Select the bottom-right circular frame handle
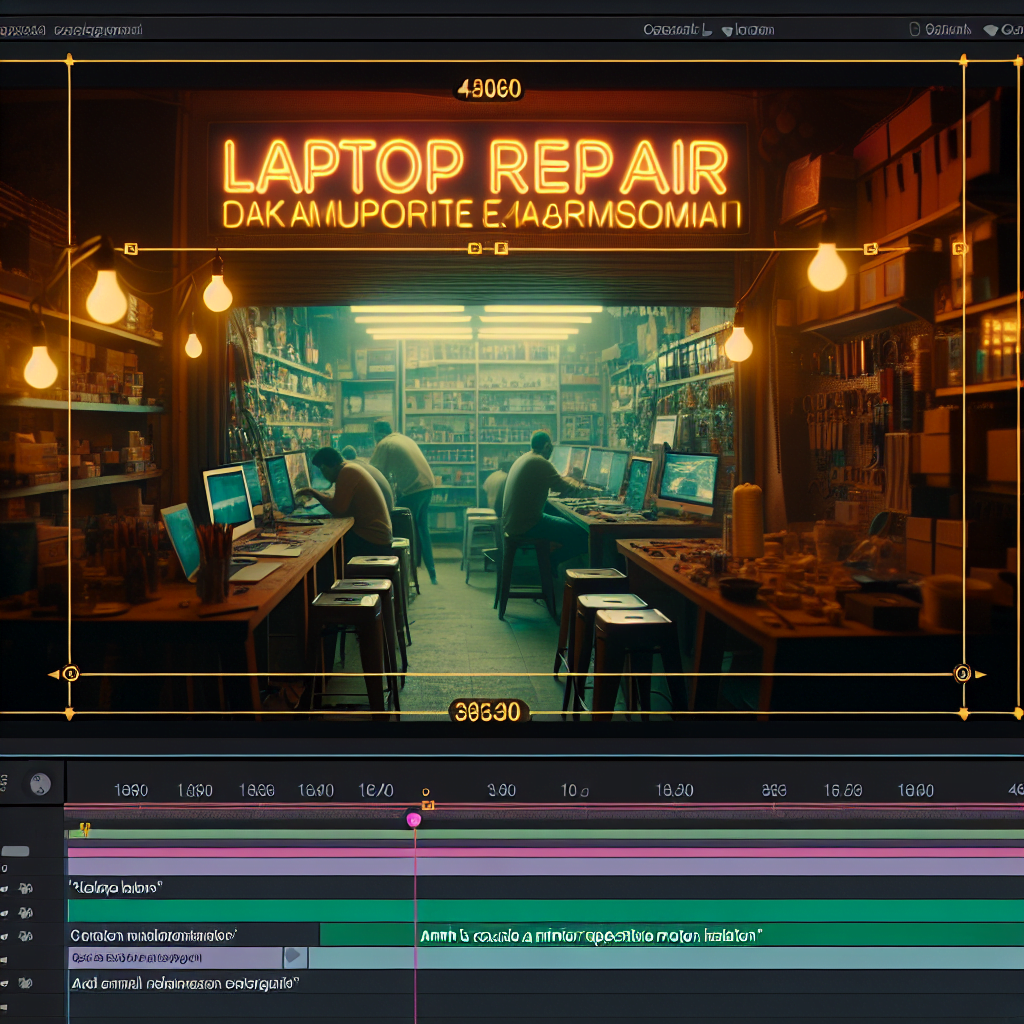This screenshot has height=1024, width=1024. (962, 673)
